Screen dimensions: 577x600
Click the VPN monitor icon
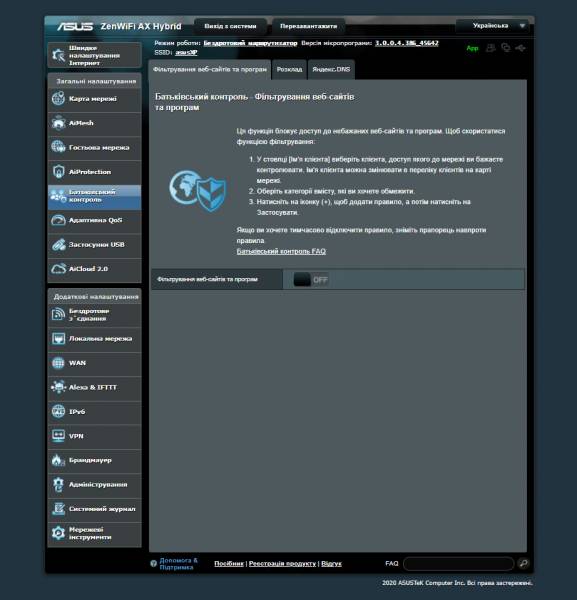(x=59, y=436)
